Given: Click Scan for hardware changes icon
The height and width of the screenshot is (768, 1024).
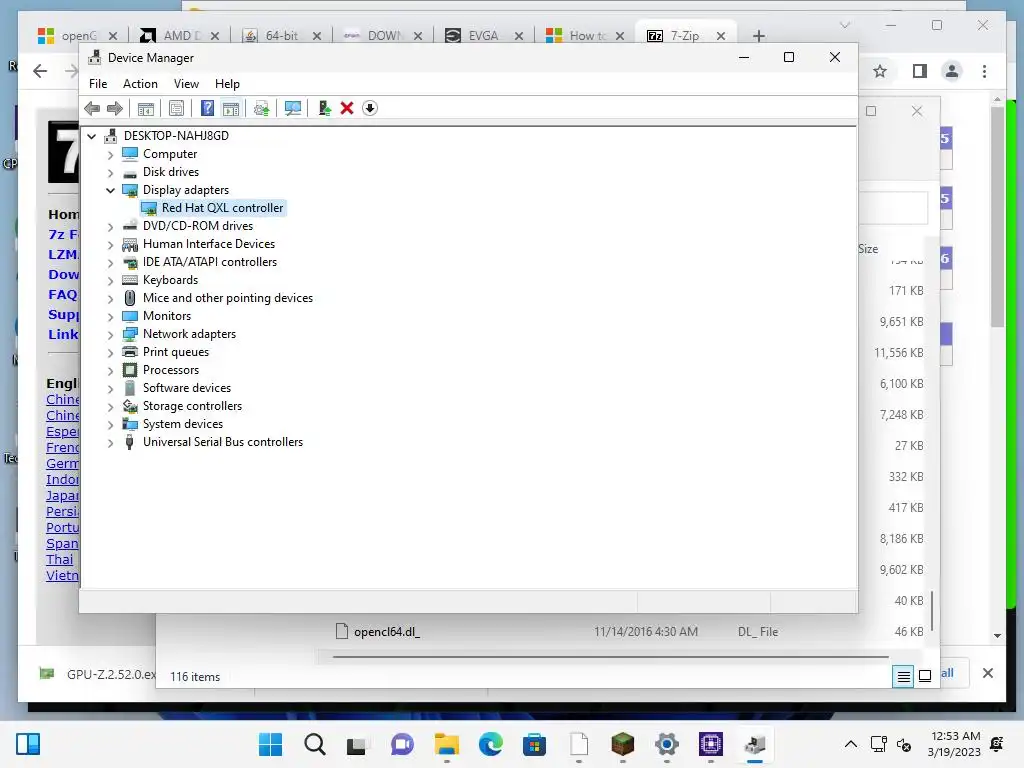Looking at the screenshot, I should pyautogui.click(x=293, y=108).
